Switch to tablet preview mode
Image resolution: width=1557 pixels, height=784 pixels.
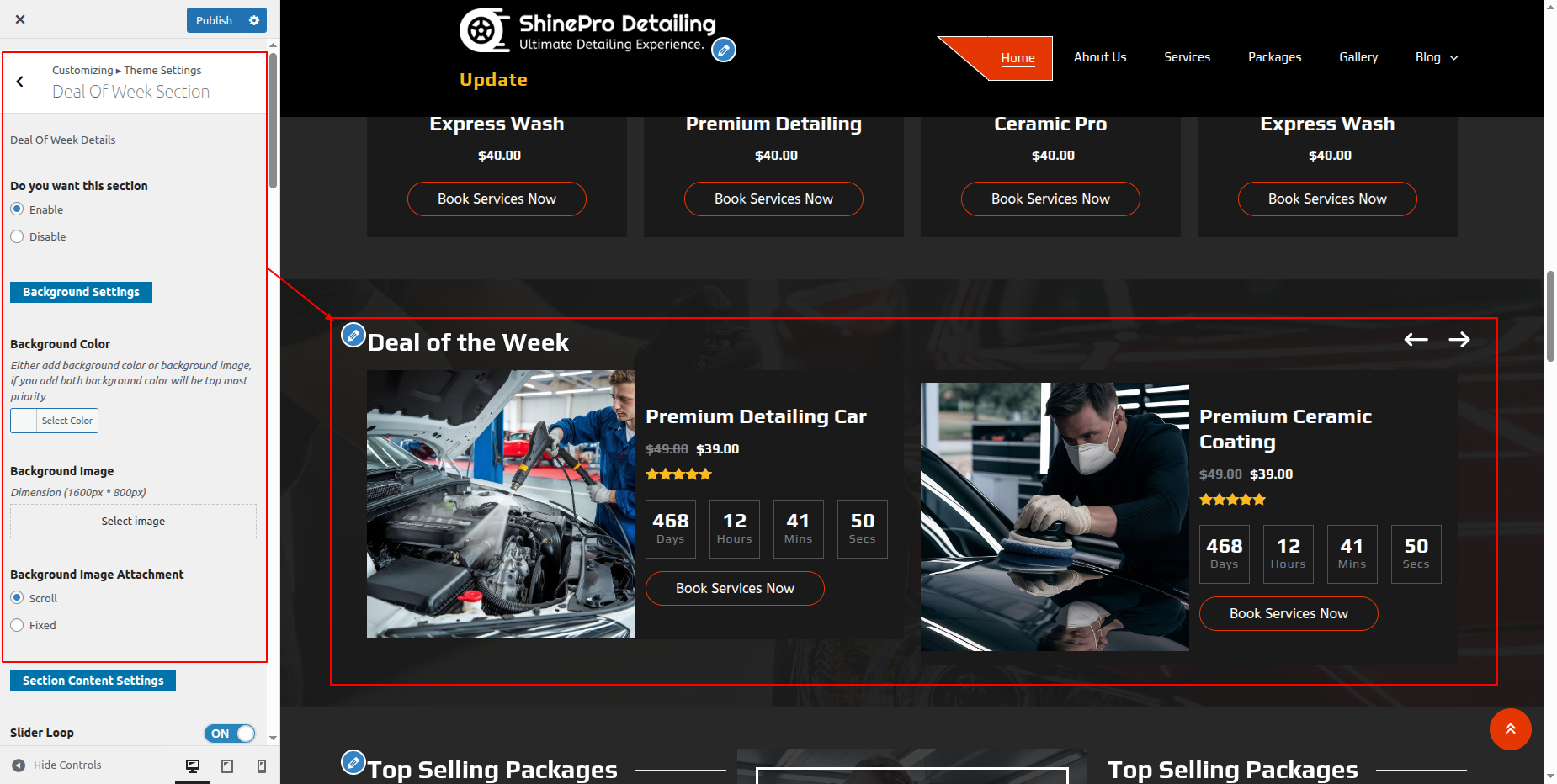coord(227,765)
